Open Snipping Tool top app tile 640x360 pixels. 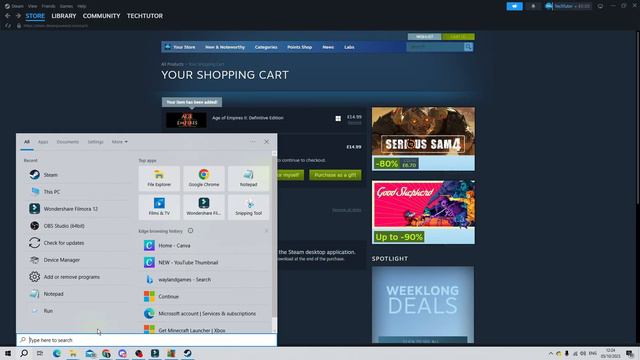pos(248,207)
